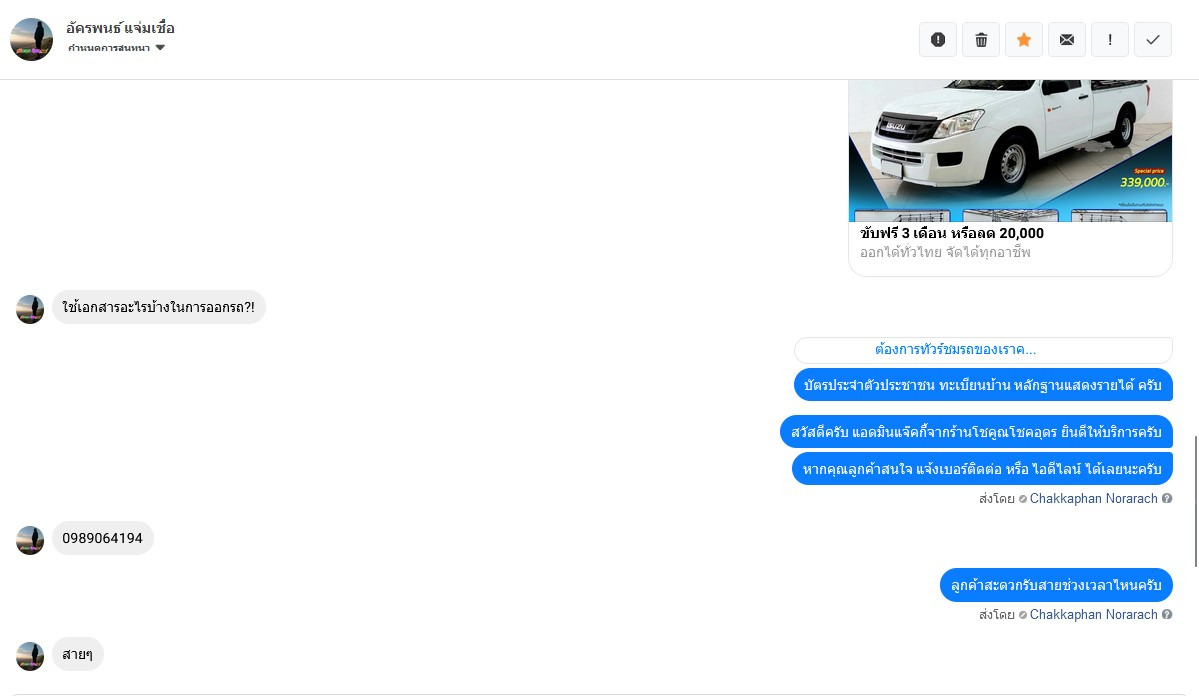Click help icon beside bottom Chakkaphan Norarach

(1167, 615)
